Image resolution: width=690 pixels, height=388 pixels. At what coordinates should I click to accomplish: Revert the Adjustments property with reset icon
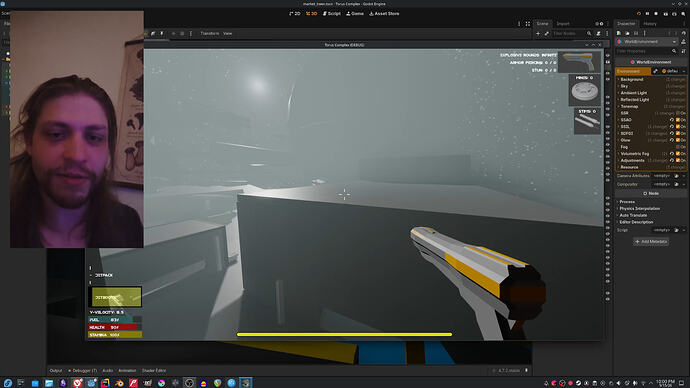pyautogui.click(x=672, y=161)
